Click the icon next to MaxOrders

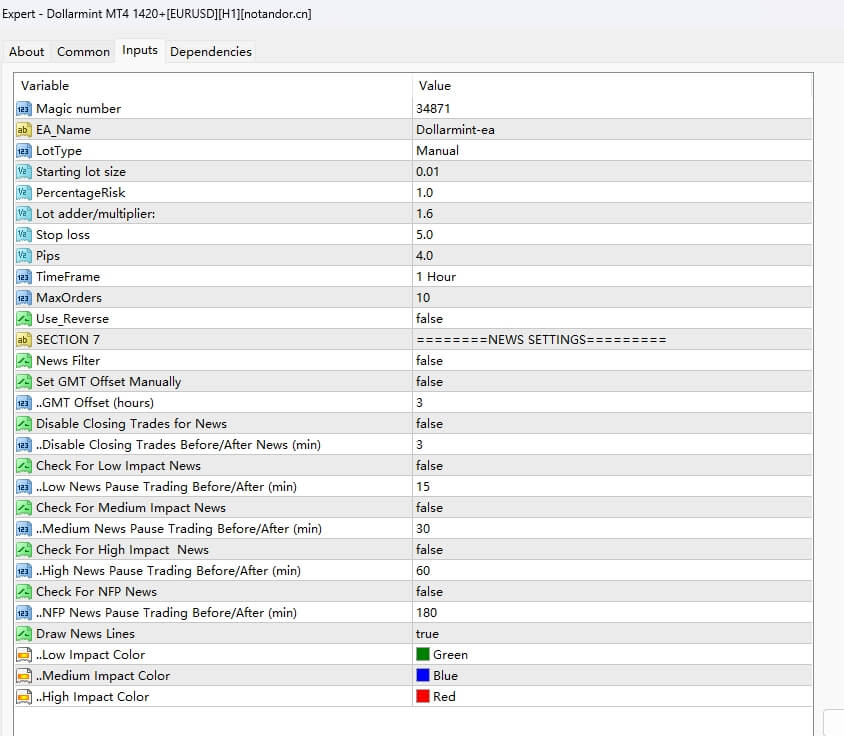(24, 298)
